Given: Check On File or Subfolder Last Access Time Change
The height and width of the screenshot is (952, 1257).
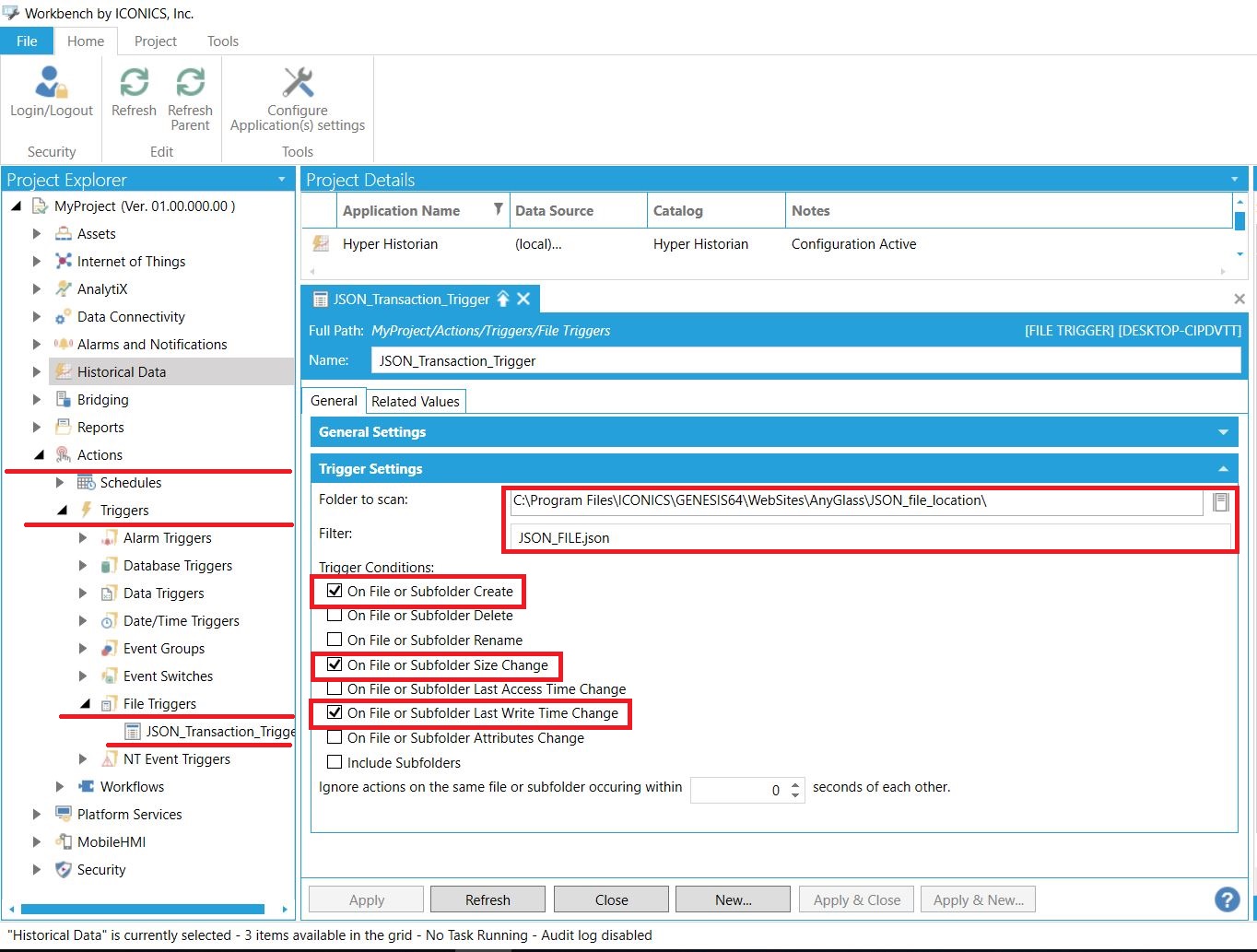Looking at the screenshot, I should coord(335,688).
